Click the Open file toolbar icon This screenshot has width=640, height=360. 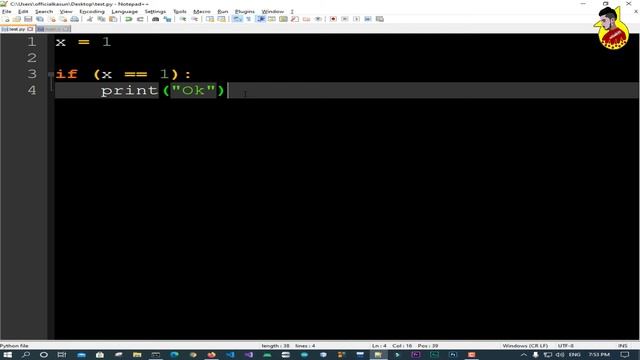tap(17, 19)
